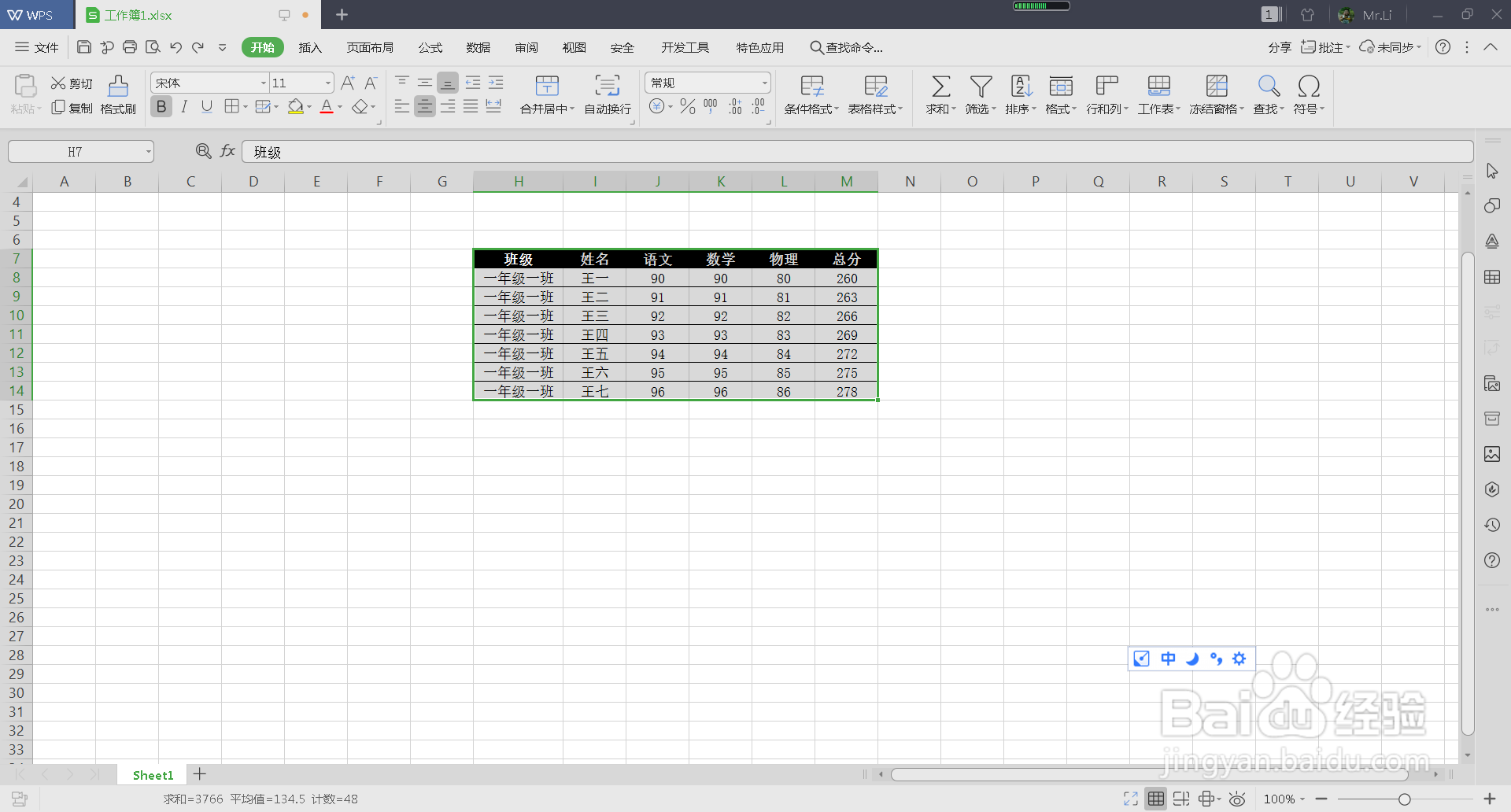Expand the Conditional Formatting (条件格式) dropdown
This screenshot has width=1511, height=812.
(837, 109)
